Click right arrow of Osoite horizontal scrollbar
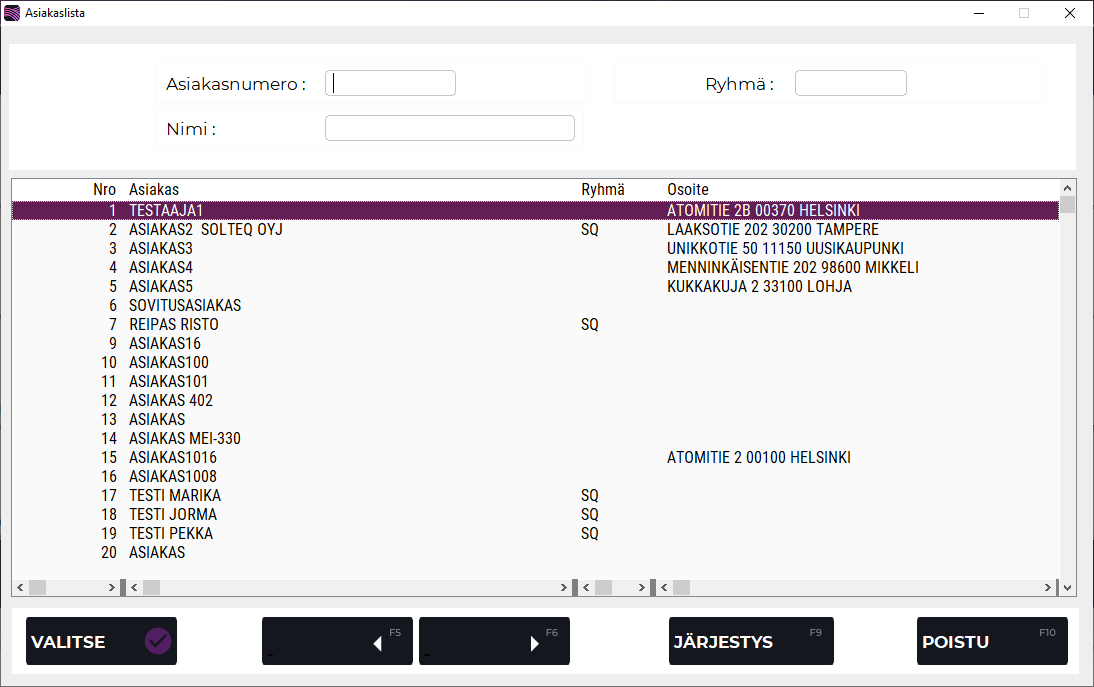 (x=1048, y=588)
